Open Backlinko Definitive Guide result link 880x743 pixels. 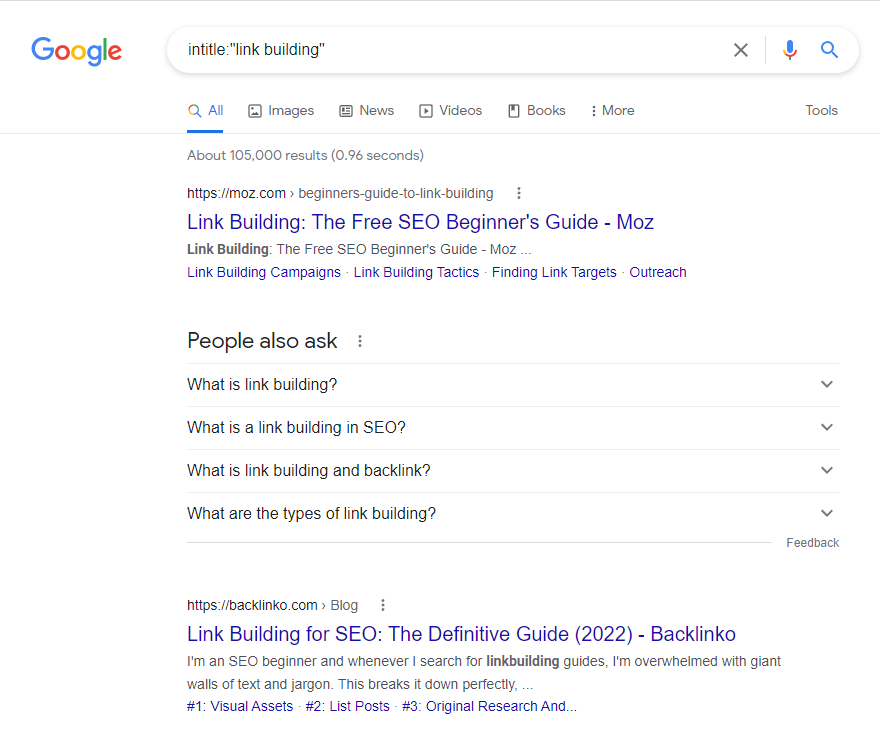coord(461,634)
